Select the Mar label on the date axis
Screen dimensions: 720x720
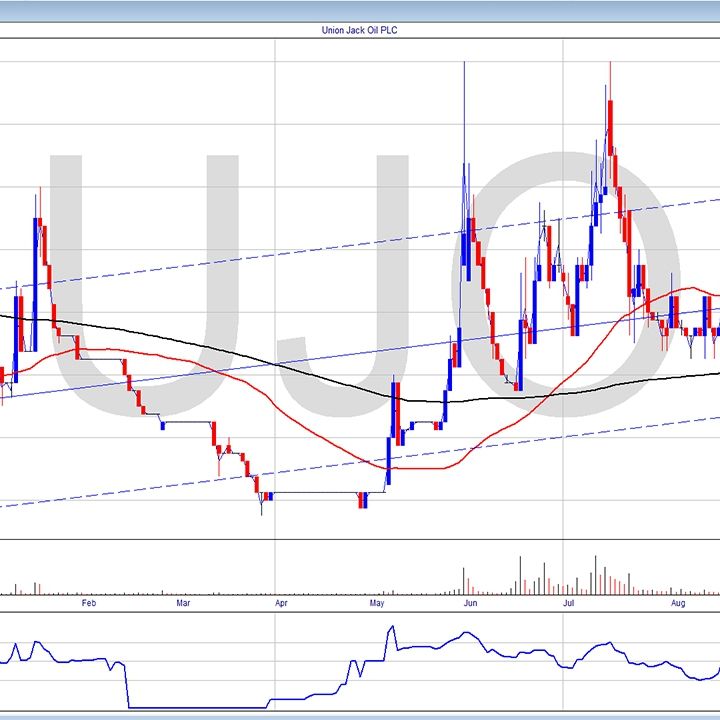183,603
